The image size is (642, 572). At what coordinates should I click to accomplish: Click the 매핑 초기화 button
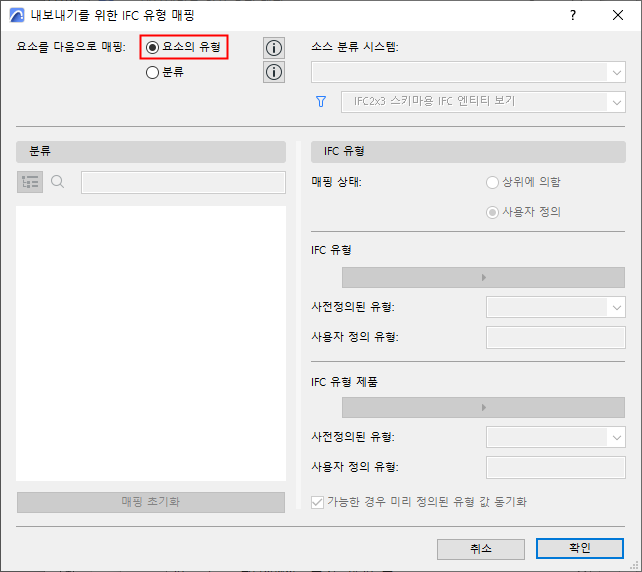click(x=151, y=502)
